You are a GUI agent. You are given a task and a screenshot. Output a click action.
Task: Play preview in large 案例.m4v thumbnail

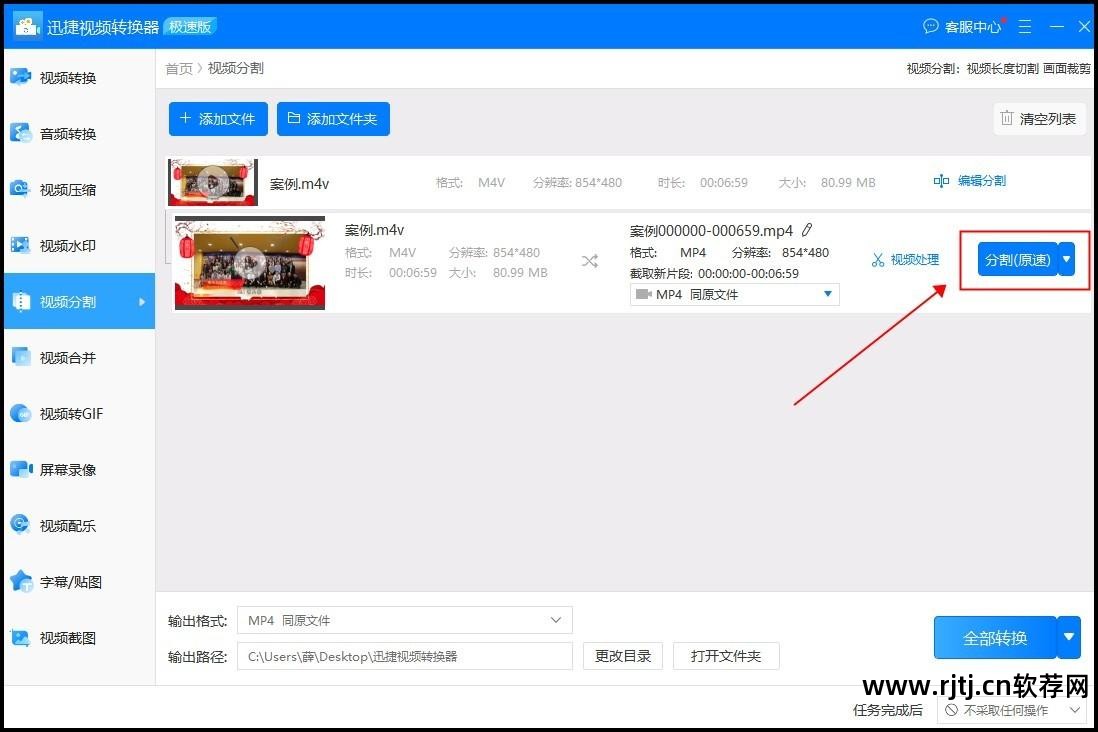[249, 263]
